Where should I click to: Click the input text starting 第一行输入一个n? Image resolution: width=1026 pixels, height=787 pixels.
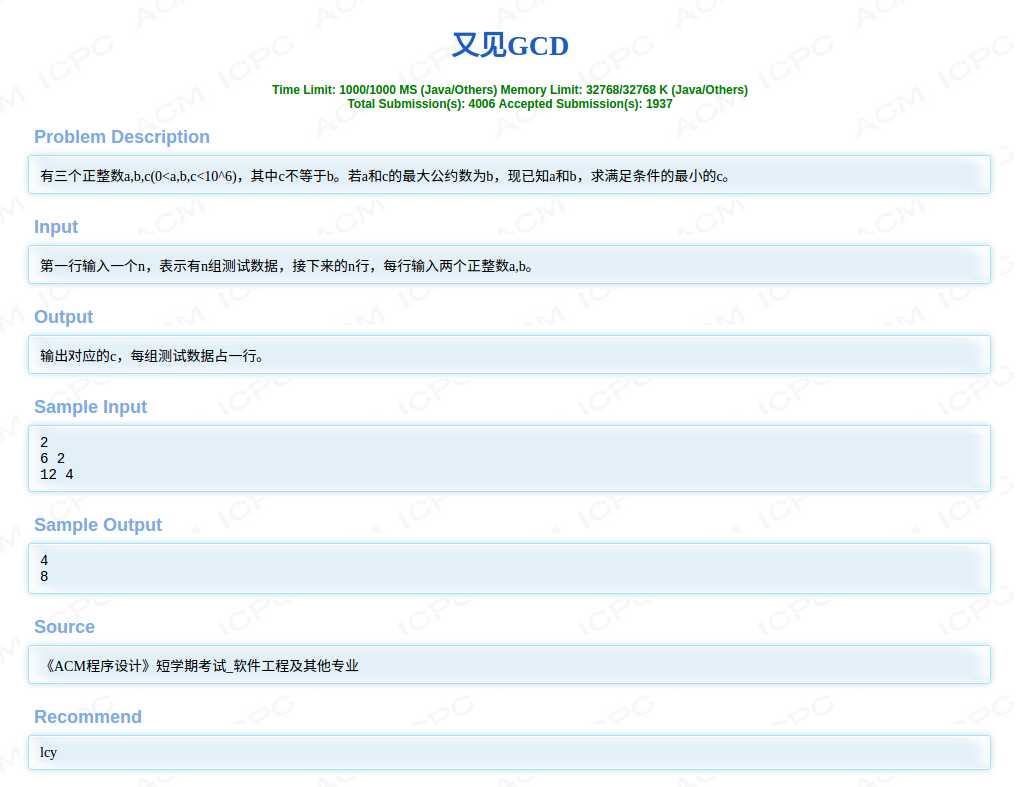click(x=286, y=266)
